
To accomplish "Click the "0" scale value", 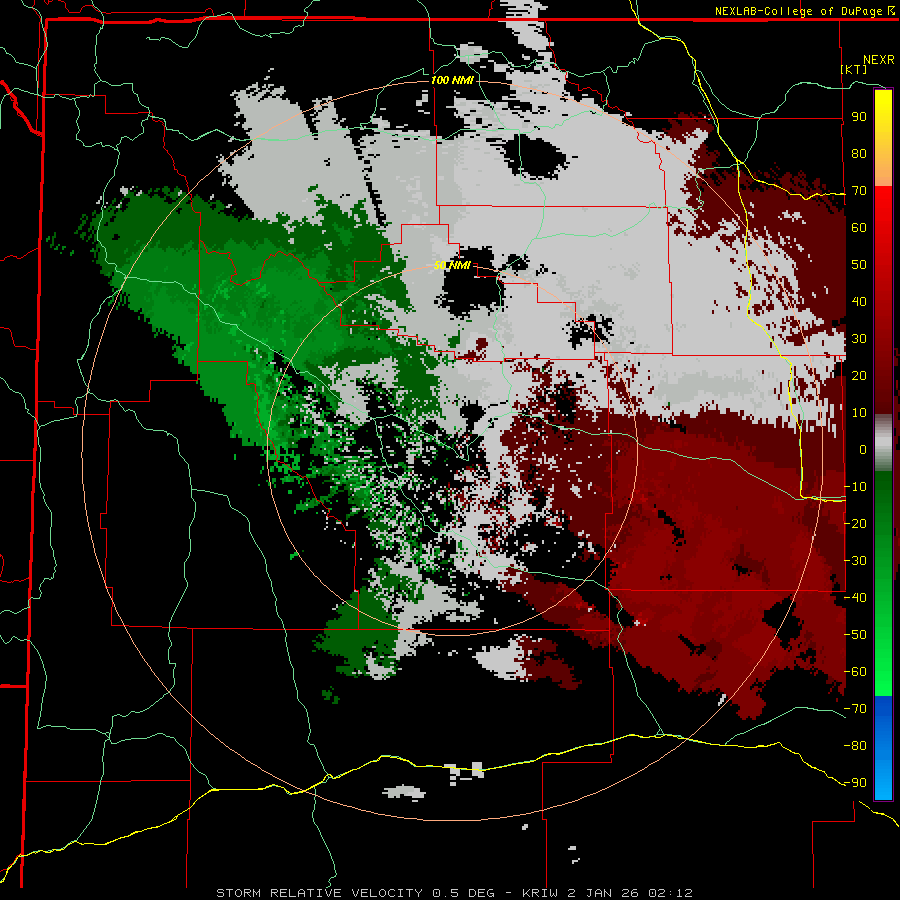I will click(863, 449).
